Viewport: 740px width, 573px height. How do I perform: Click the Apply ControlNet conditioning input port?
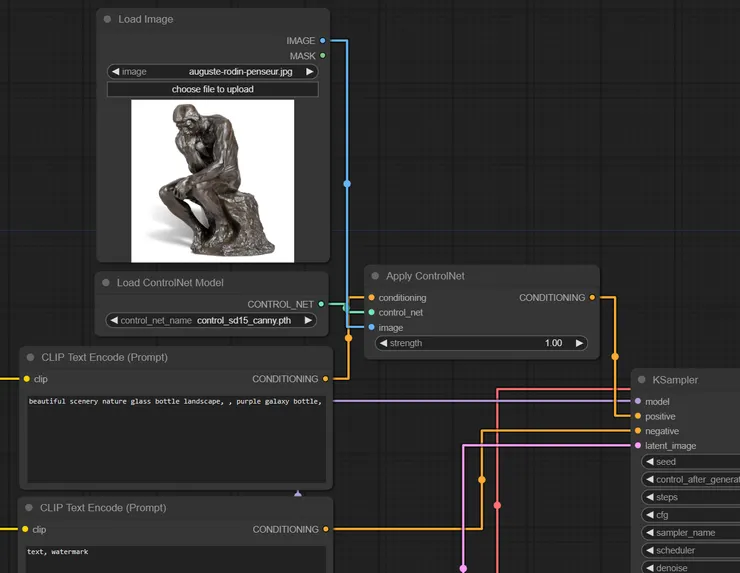click(372, 298)
